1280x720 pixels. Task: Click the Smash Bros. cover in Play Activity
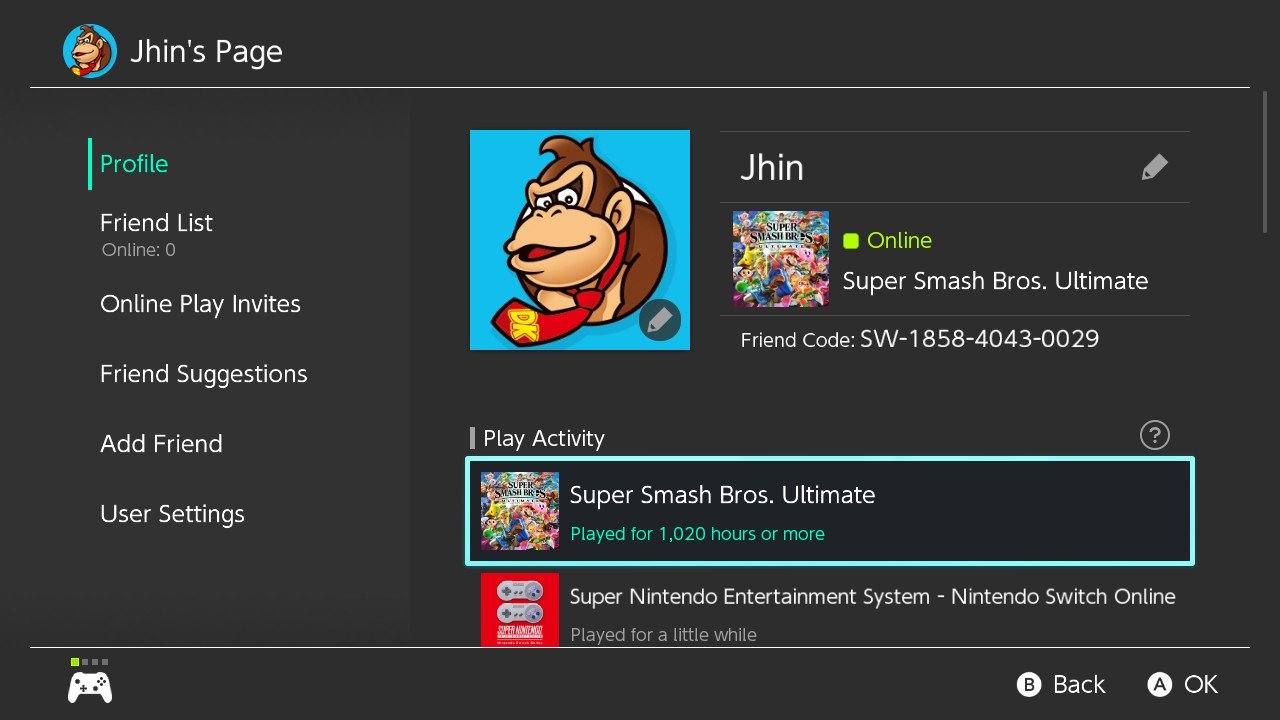point(520,511)
